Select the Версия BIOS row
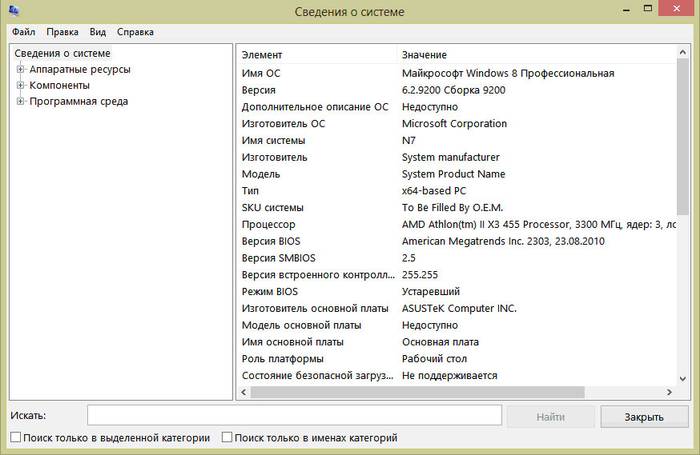 457,241
